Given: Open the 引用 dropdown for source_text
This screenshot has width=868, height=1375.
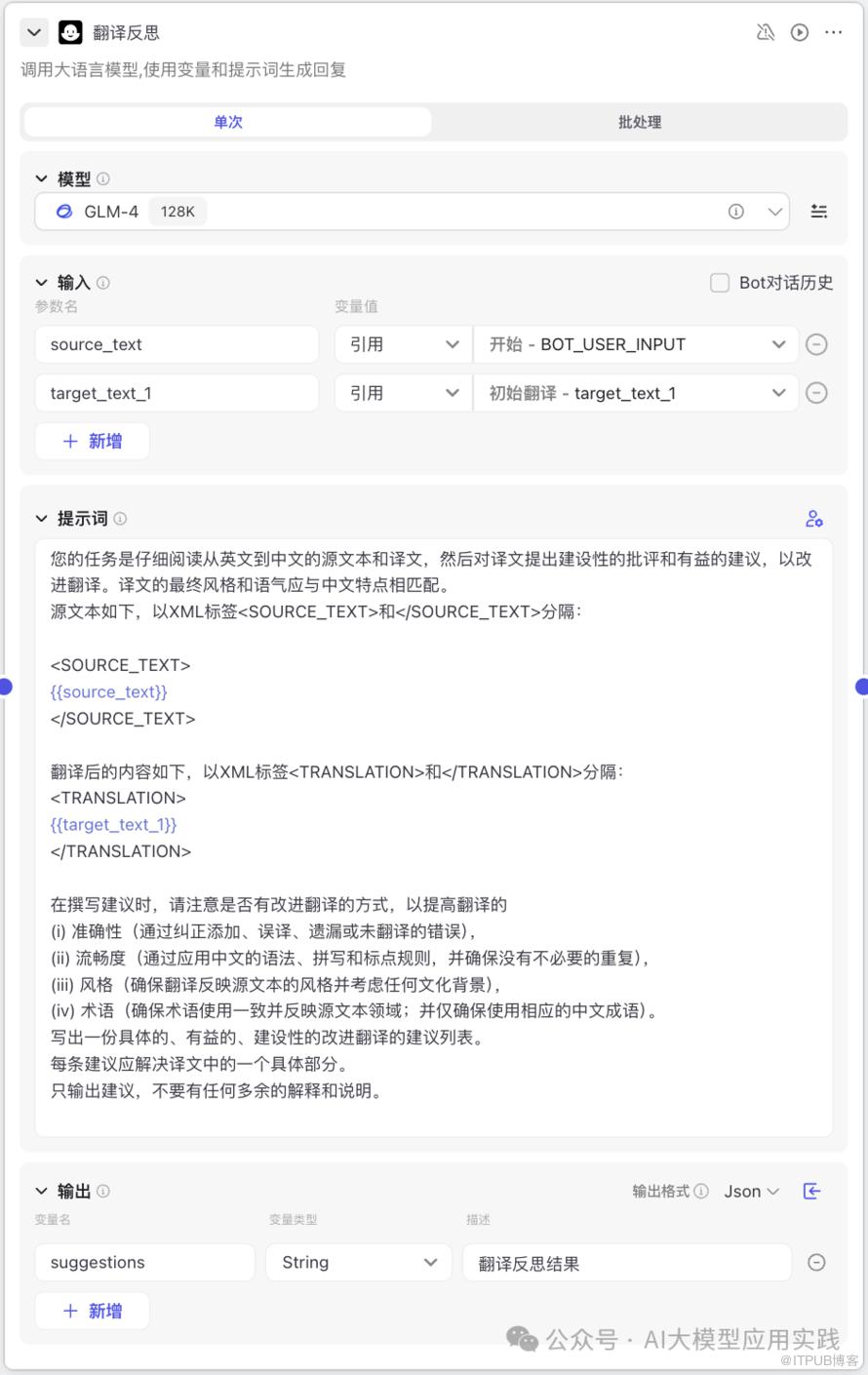Looking at the screenshot, I should (403, 344).
